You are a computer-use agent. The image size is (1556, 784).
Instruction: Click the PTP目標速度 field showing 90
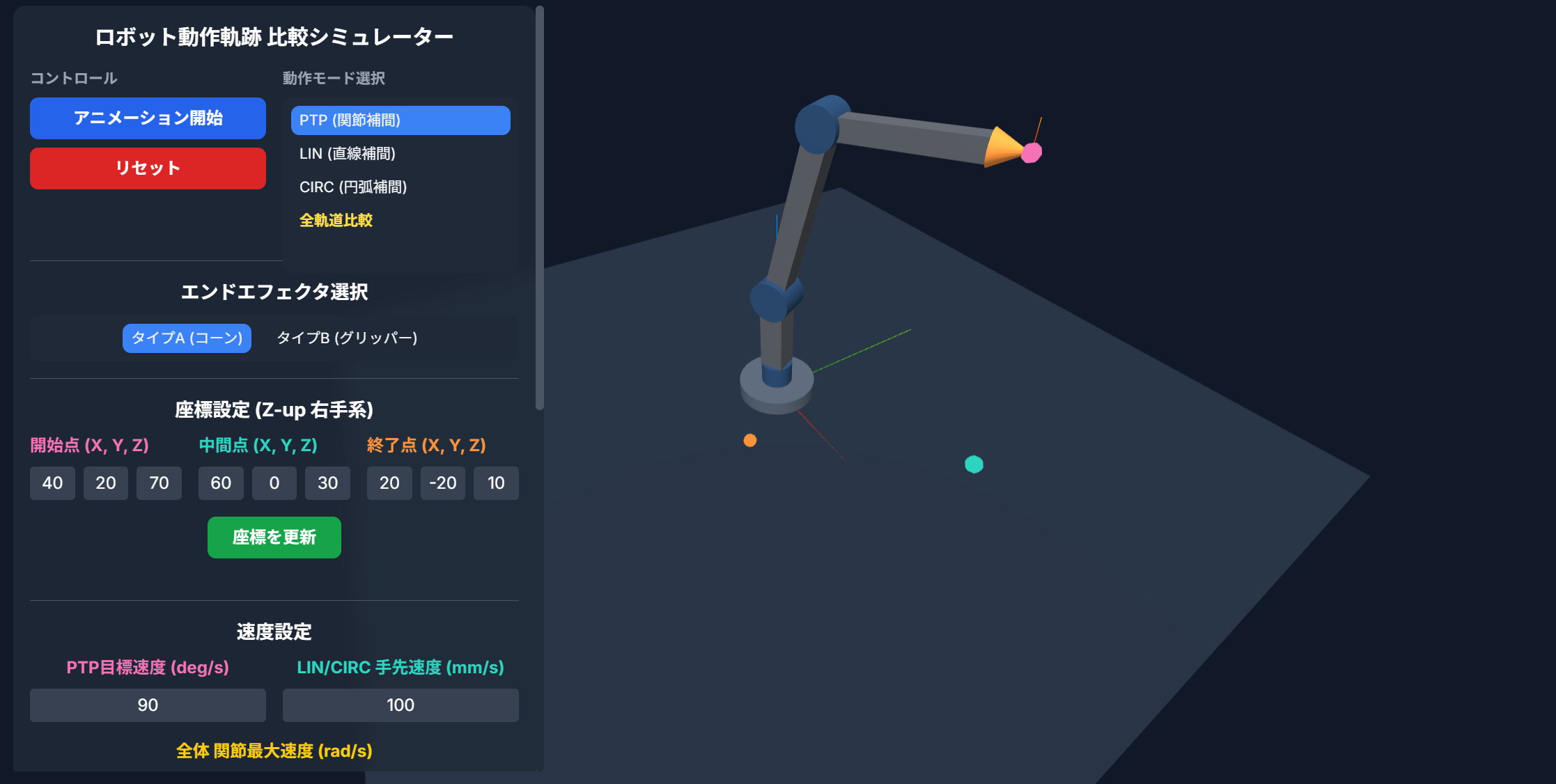pos(147,705)
